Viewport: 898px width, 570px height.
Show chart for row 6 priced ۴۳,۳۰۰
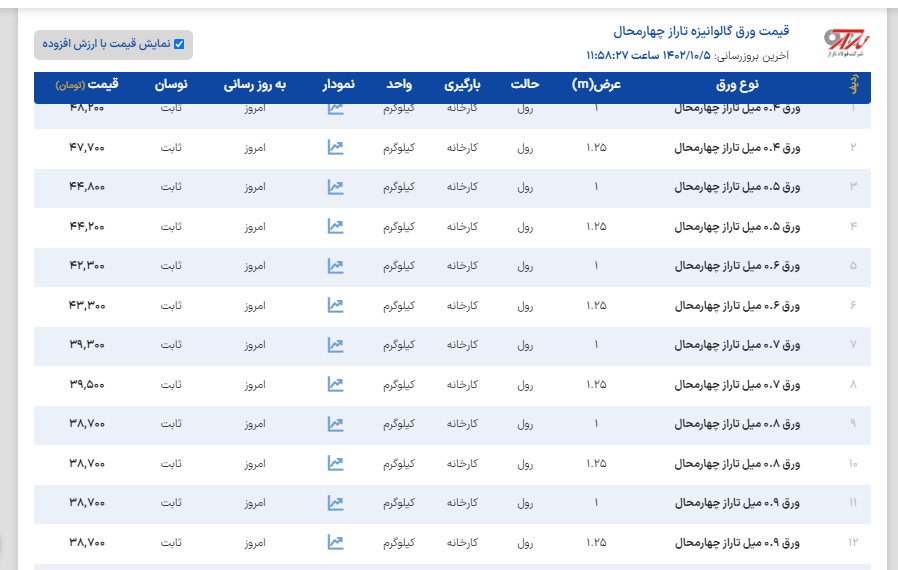pos(335,305)
